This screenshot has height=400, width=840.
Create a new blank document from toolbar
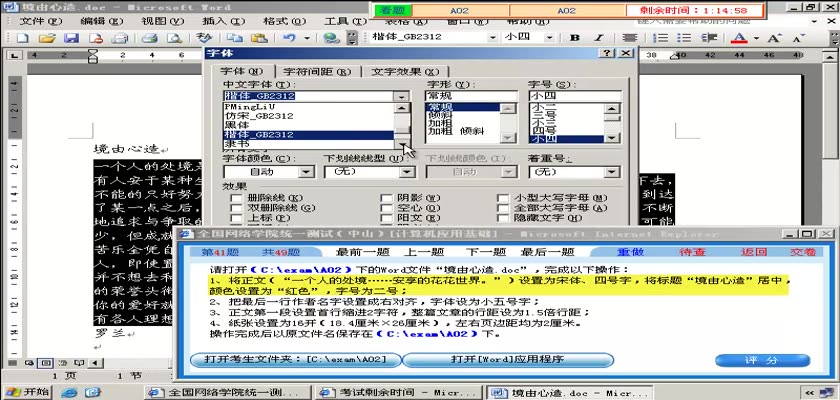22,38
